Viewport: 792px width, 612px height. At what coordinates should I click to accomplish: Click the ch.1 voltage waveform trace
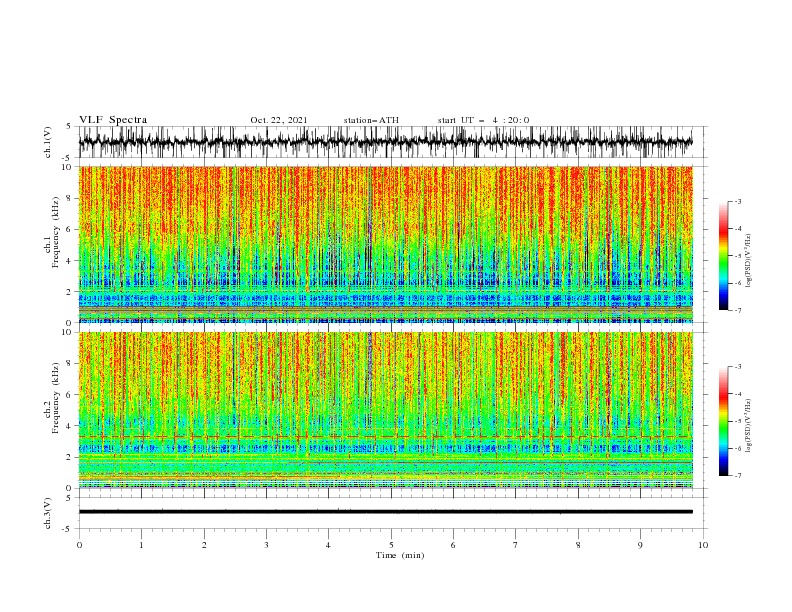tap(385, 142)
